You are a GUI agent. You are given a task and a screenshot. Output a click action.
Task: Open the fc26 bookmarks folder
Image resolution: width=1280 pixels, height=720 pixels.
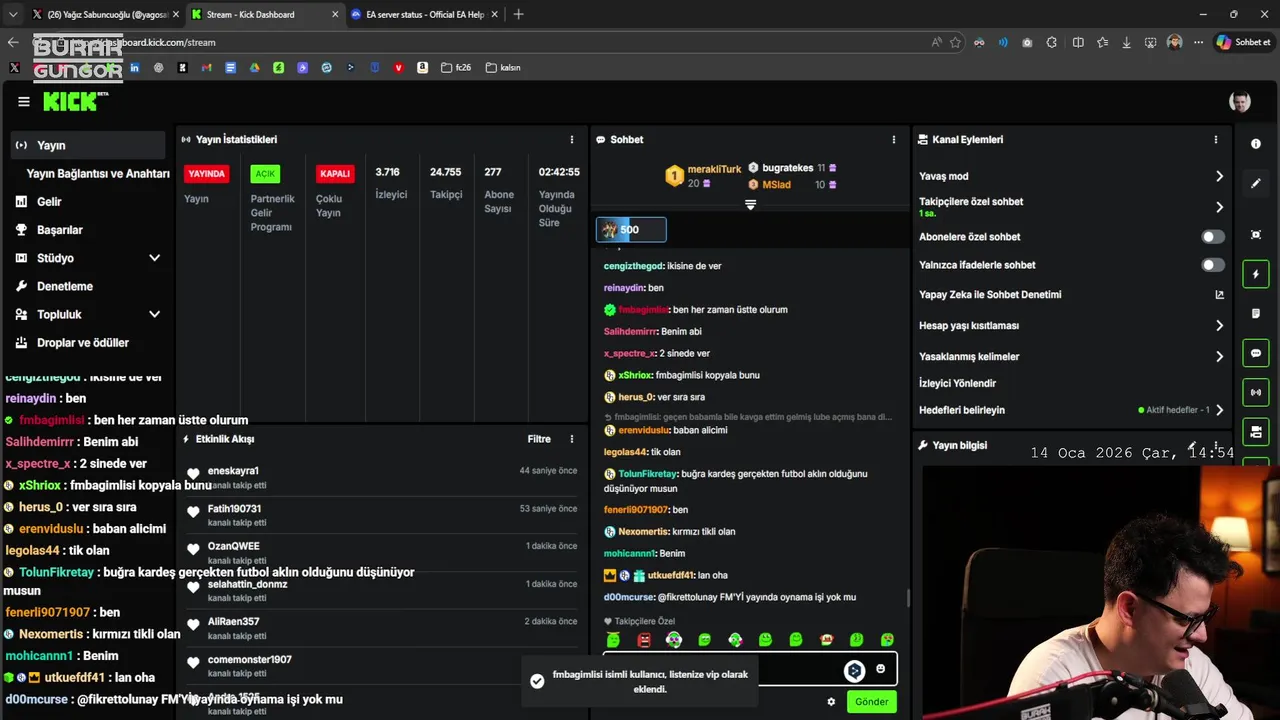(456, 68)
